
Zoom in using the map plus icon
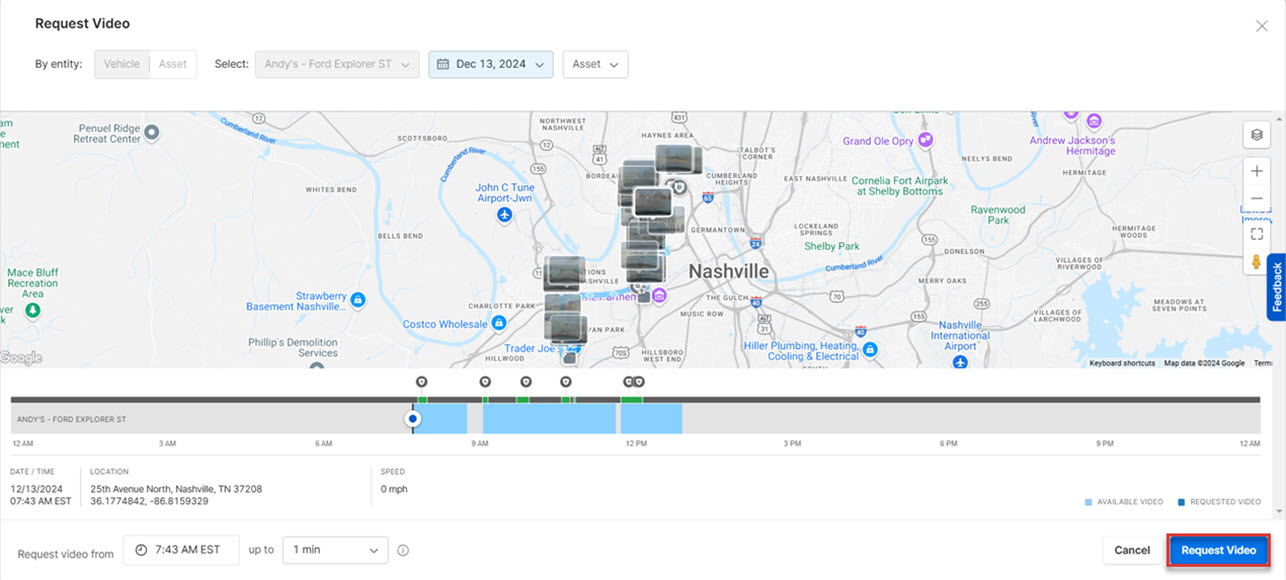(x=1256, y=170)
